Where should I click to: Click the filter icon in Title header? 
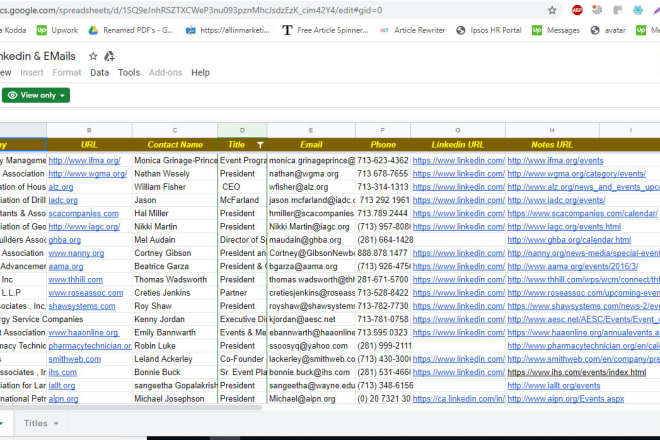[x=260, y=145]
